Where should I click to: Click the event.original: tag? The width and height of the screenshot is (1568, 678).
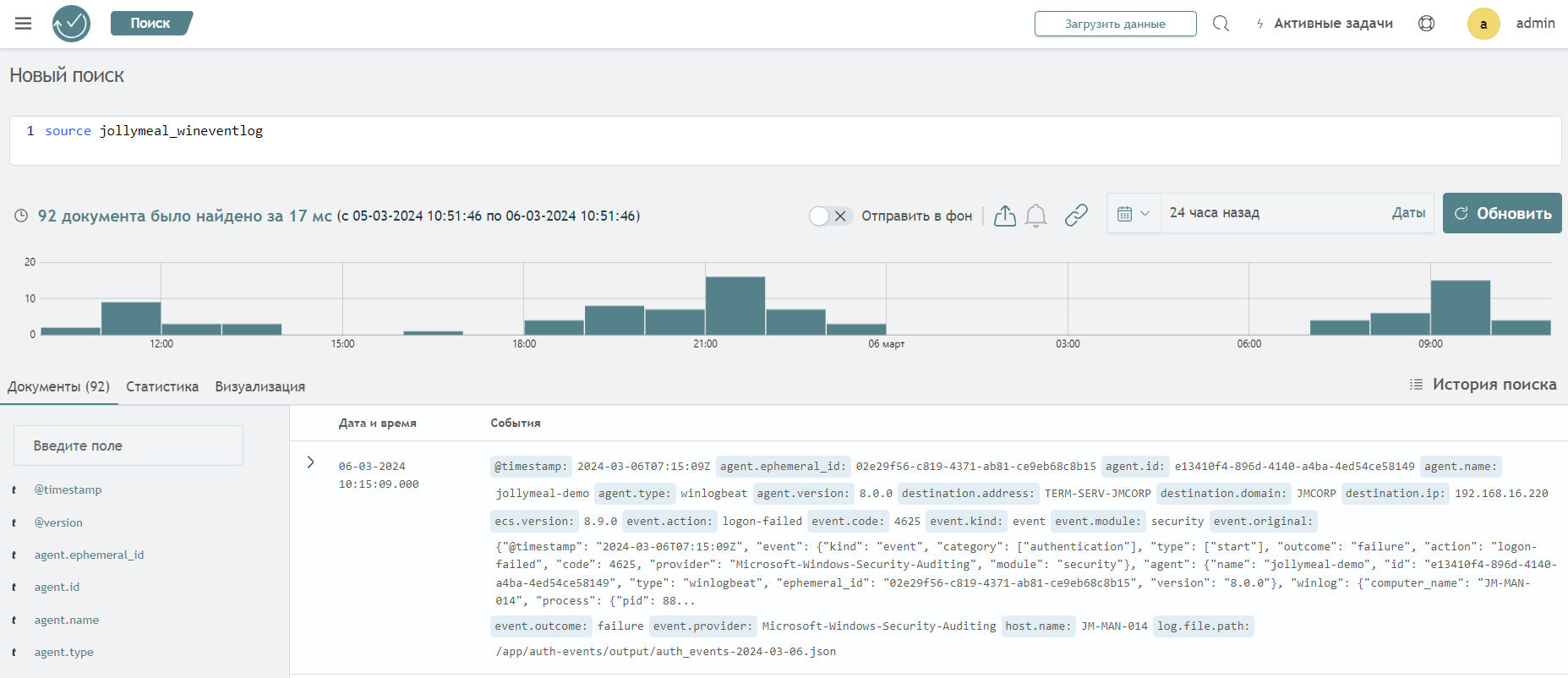[x=1263, y=522]
